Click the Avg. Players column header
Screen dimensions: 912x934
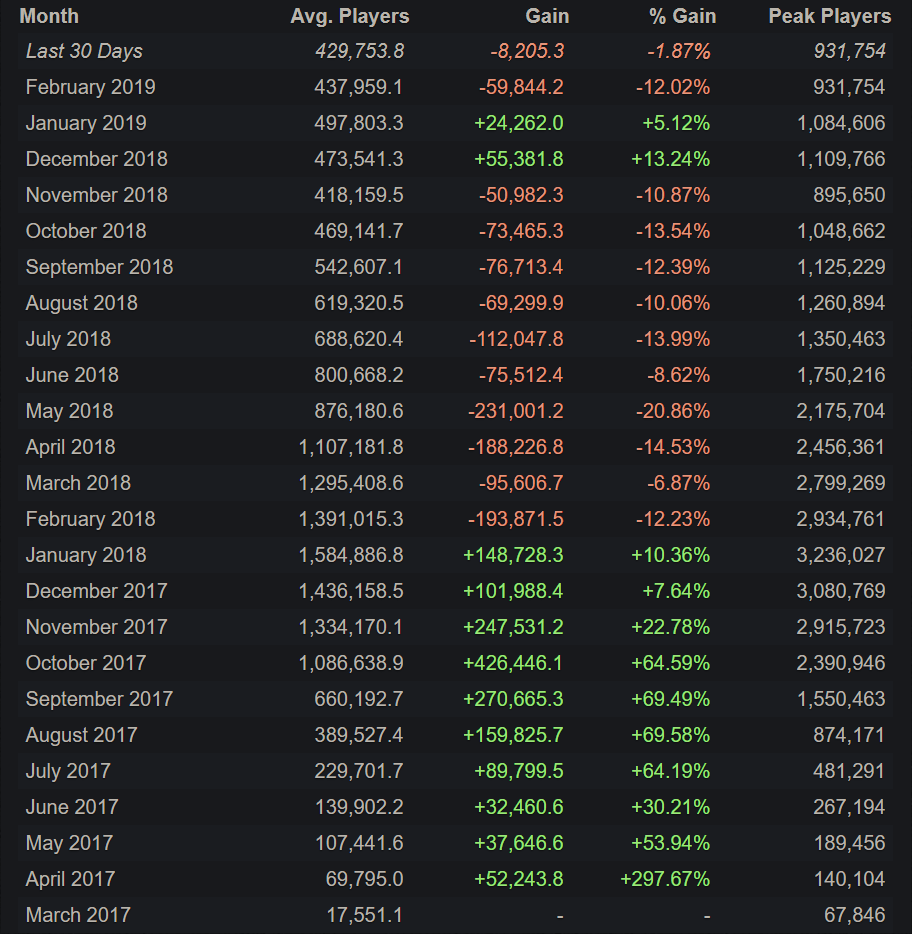(349, 16)
